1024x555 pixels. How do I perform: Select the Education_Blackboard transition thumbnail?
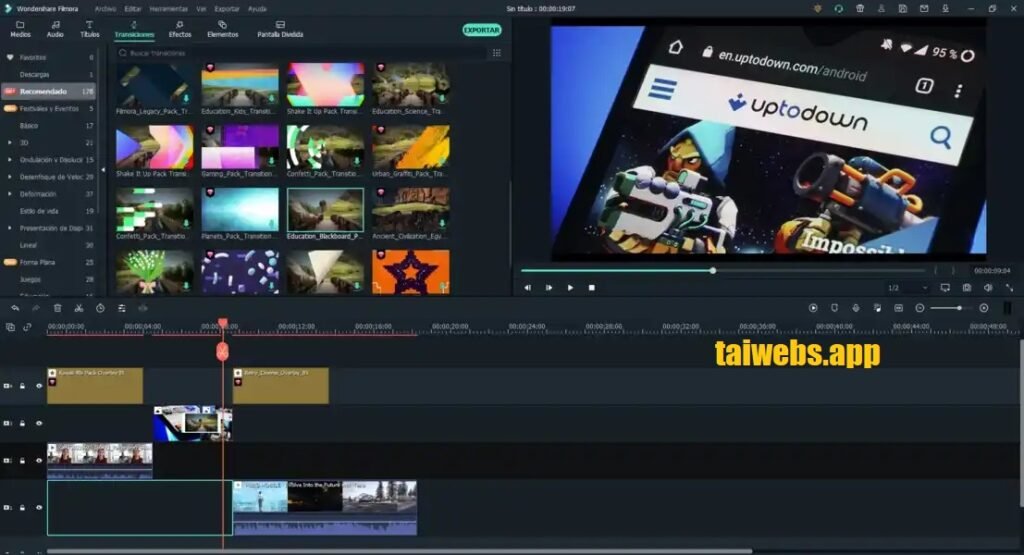[325, 210]
